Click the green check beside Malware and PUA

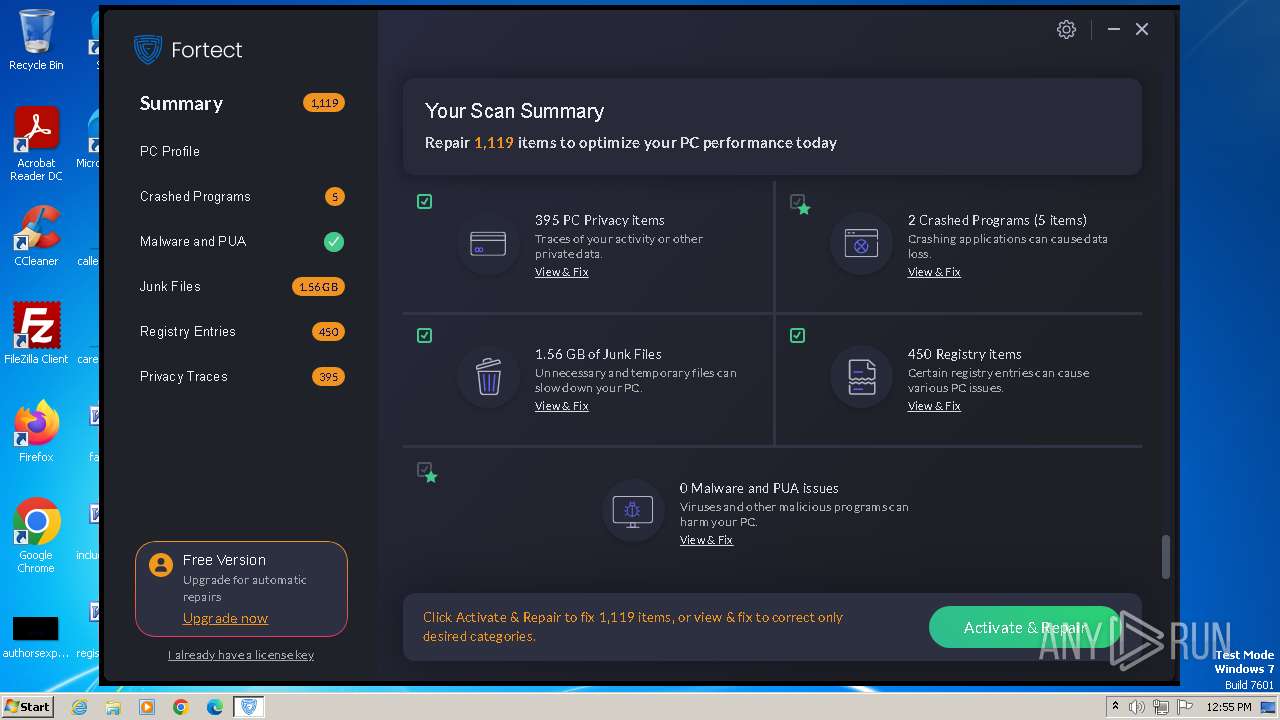(334, 241)
